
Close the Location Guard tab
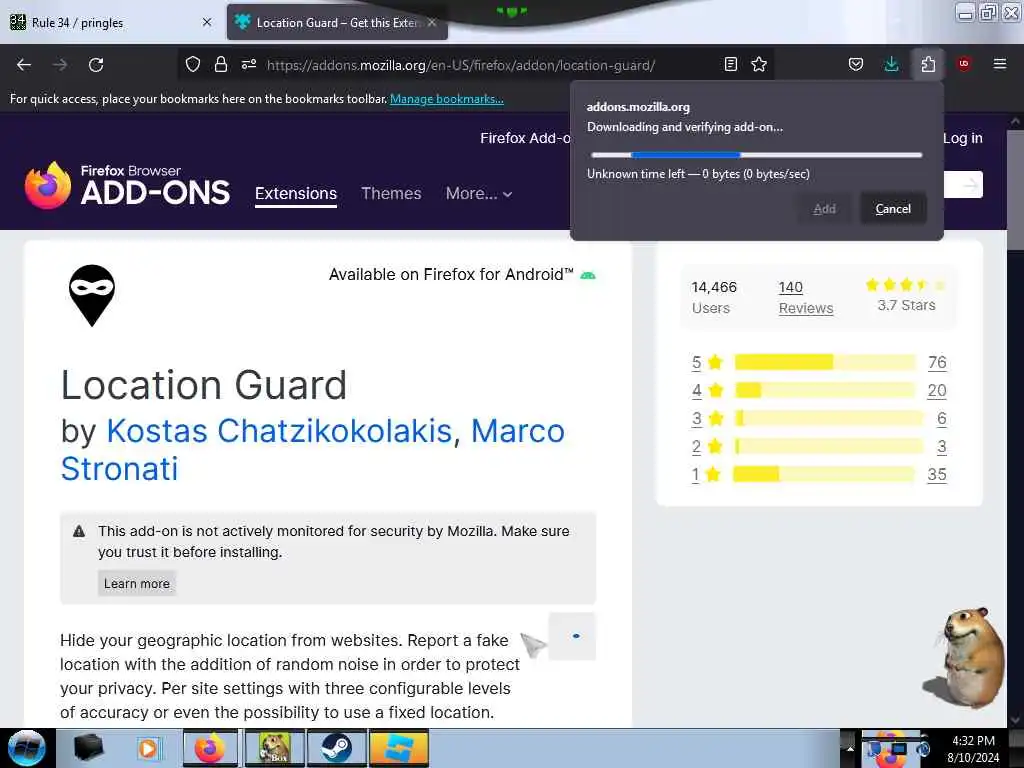[432, 22]
